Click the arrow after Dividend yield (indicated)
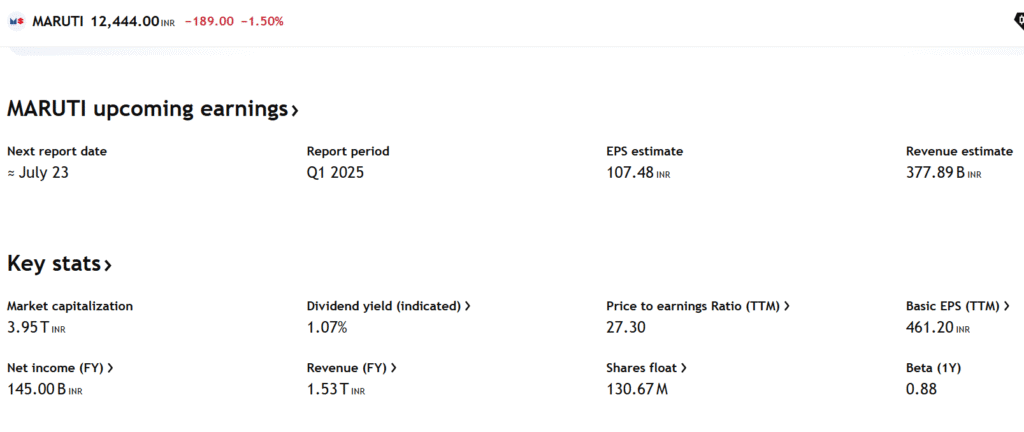 tap(468, 306)
